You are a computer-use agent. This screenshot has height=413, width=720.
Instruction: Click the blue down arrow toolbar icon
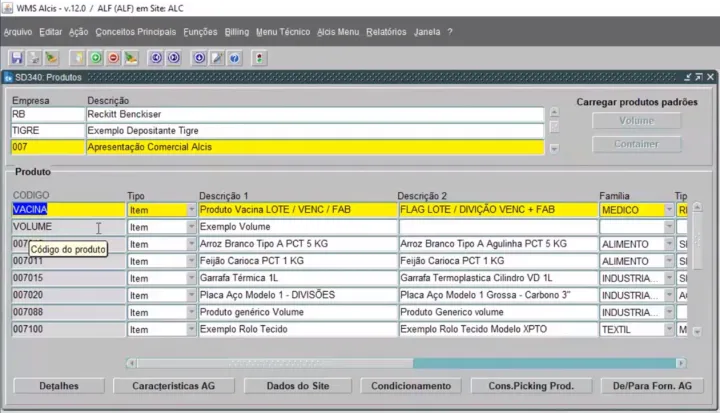pyautogui.click(x=201, y=58)
